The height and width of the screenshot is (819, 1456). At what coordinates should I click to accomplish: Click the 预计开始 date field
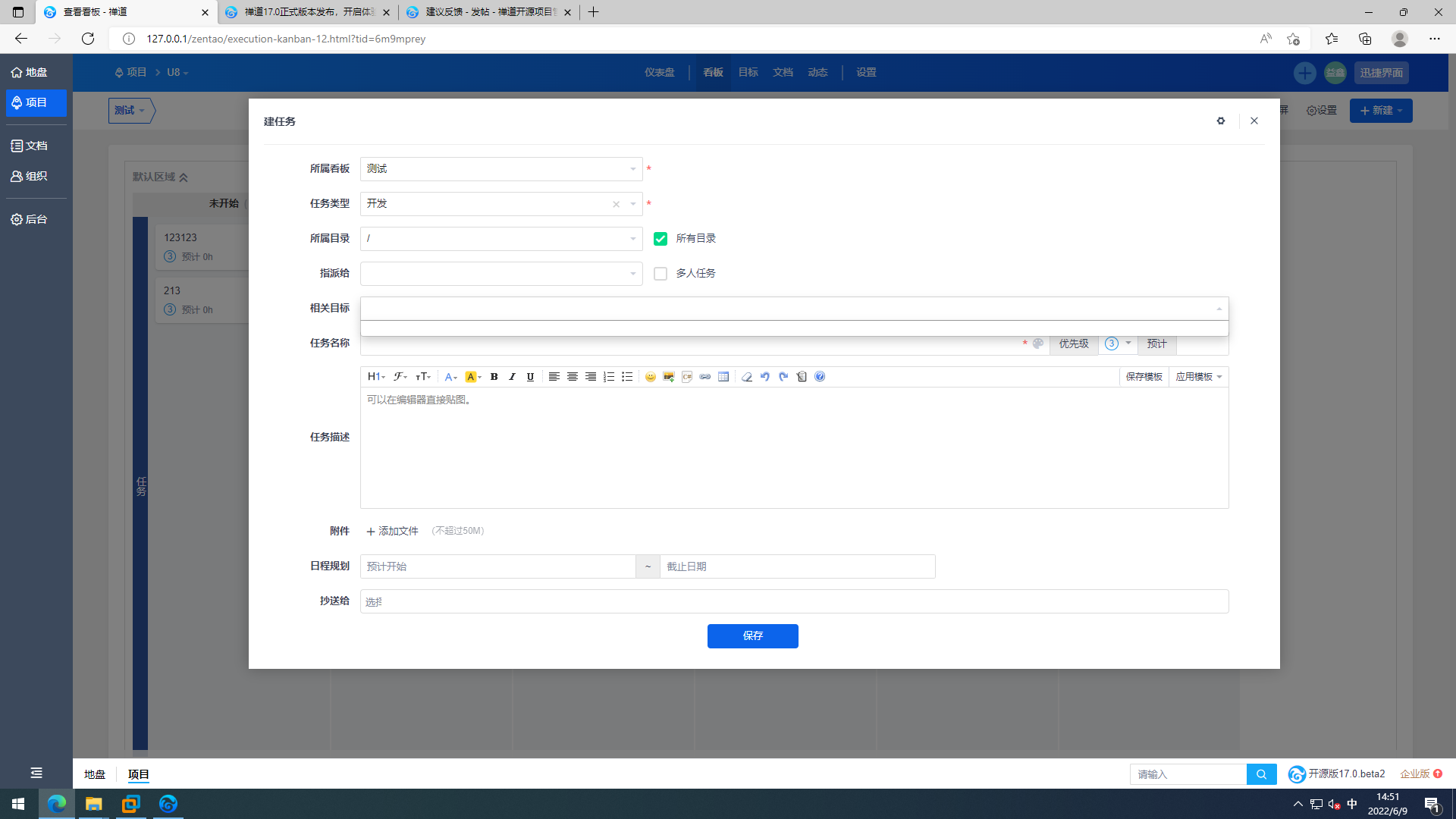(497, 566)
